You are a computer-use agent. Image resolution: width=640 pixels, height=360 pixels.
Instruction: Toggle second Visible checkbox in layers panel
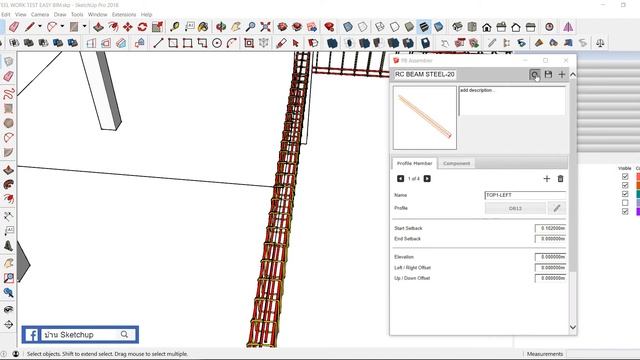[625, 185]
